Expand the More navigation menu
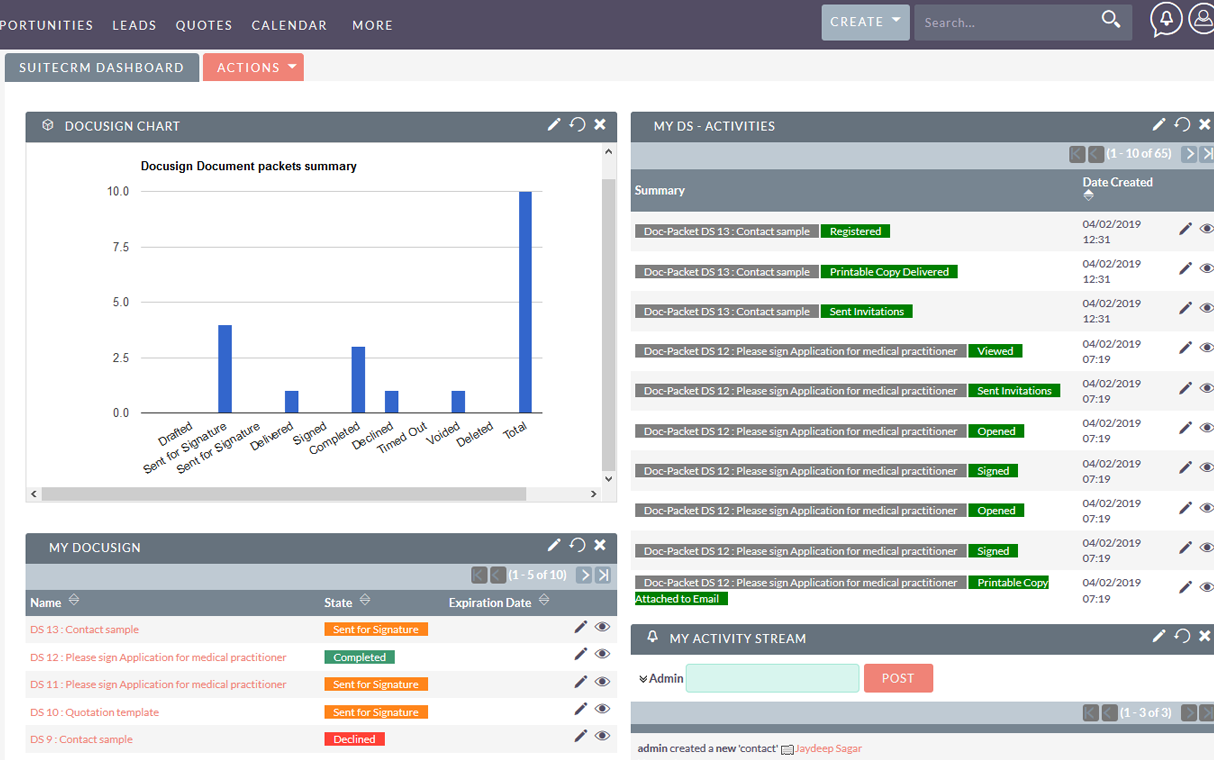This screenshot has height=760, width=1214. tap(372, 25)
